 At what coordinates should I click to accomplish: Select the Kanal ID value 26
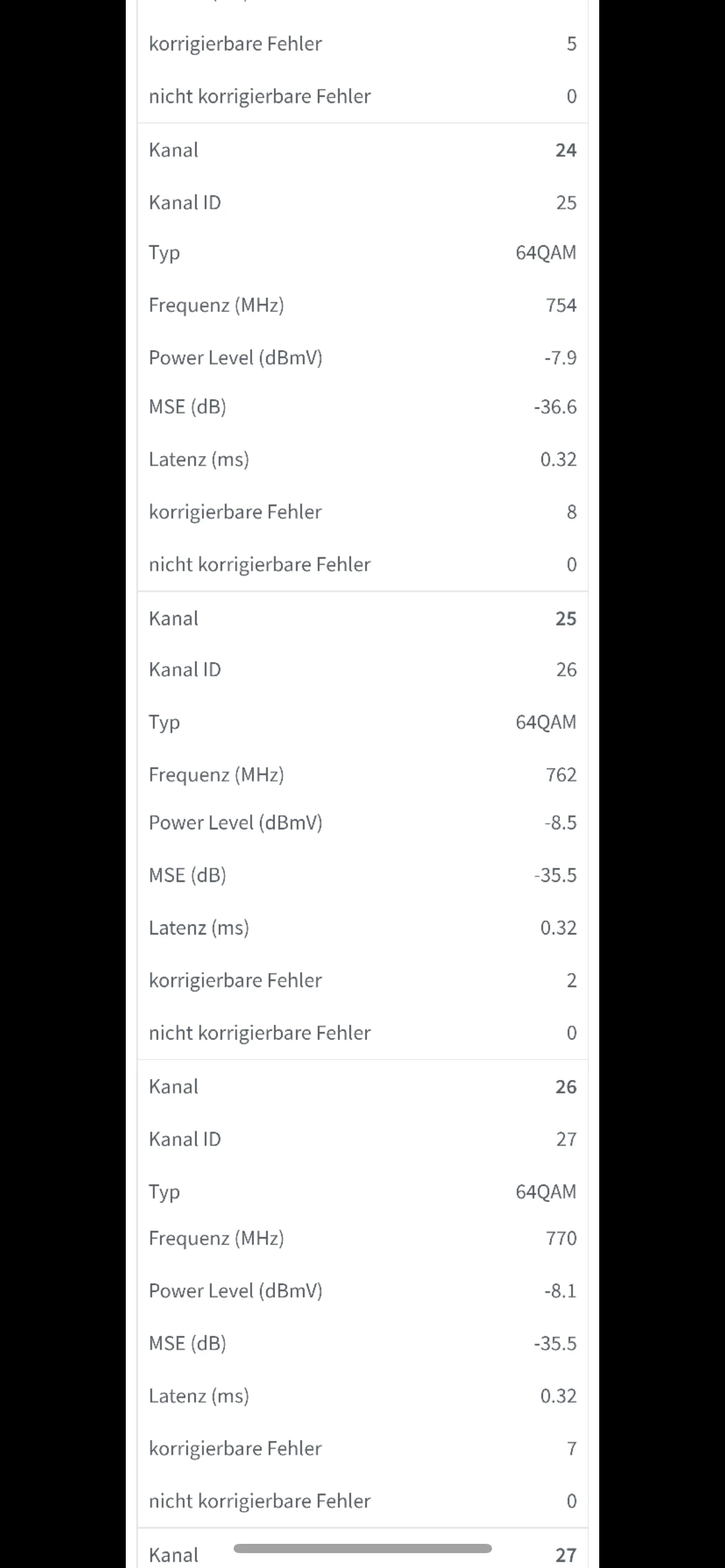coord(566,669)
